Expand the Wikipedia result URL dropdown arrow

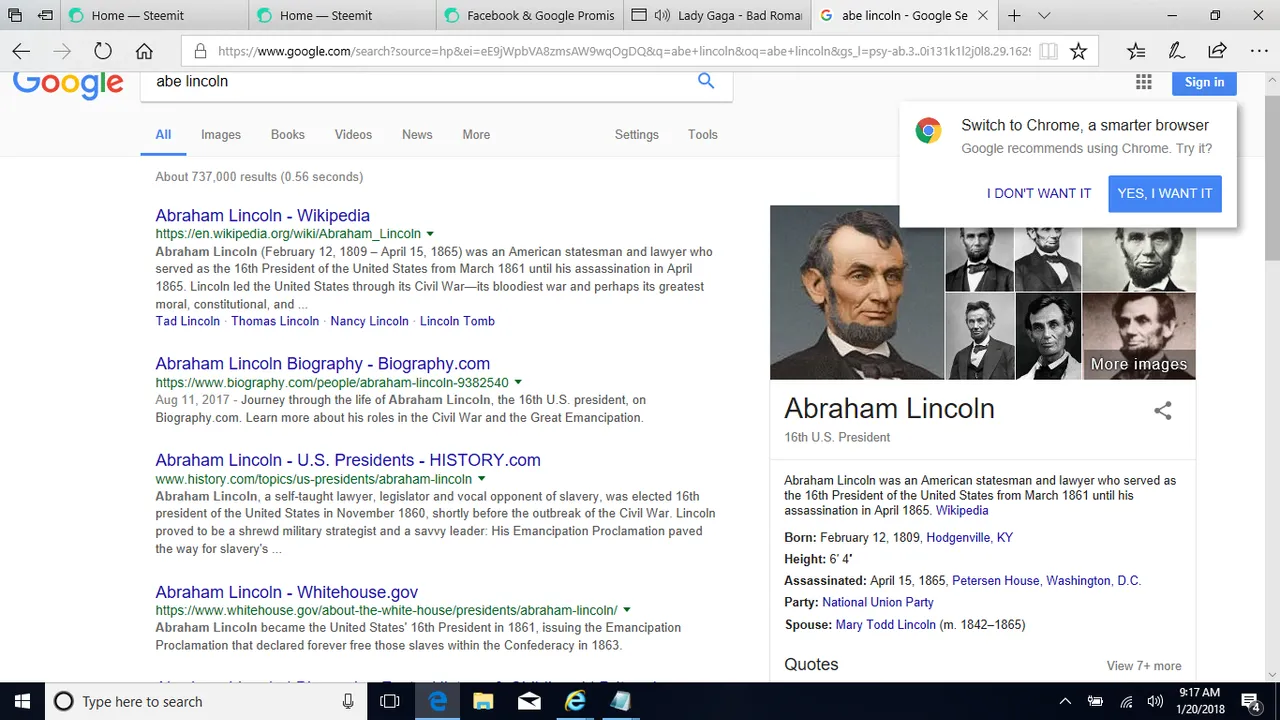pos(430,234)
